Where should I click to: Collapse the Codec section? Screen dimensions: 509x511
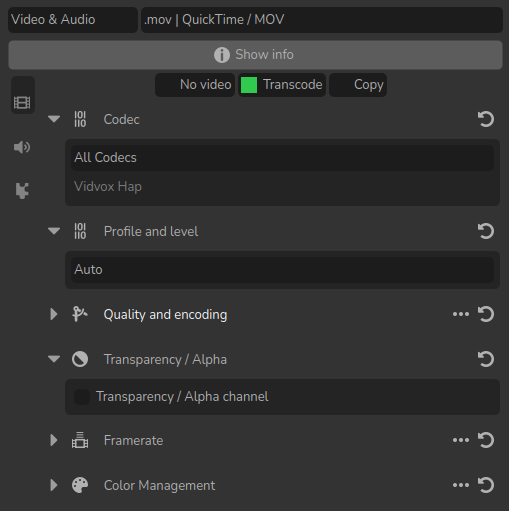[54, 119]
